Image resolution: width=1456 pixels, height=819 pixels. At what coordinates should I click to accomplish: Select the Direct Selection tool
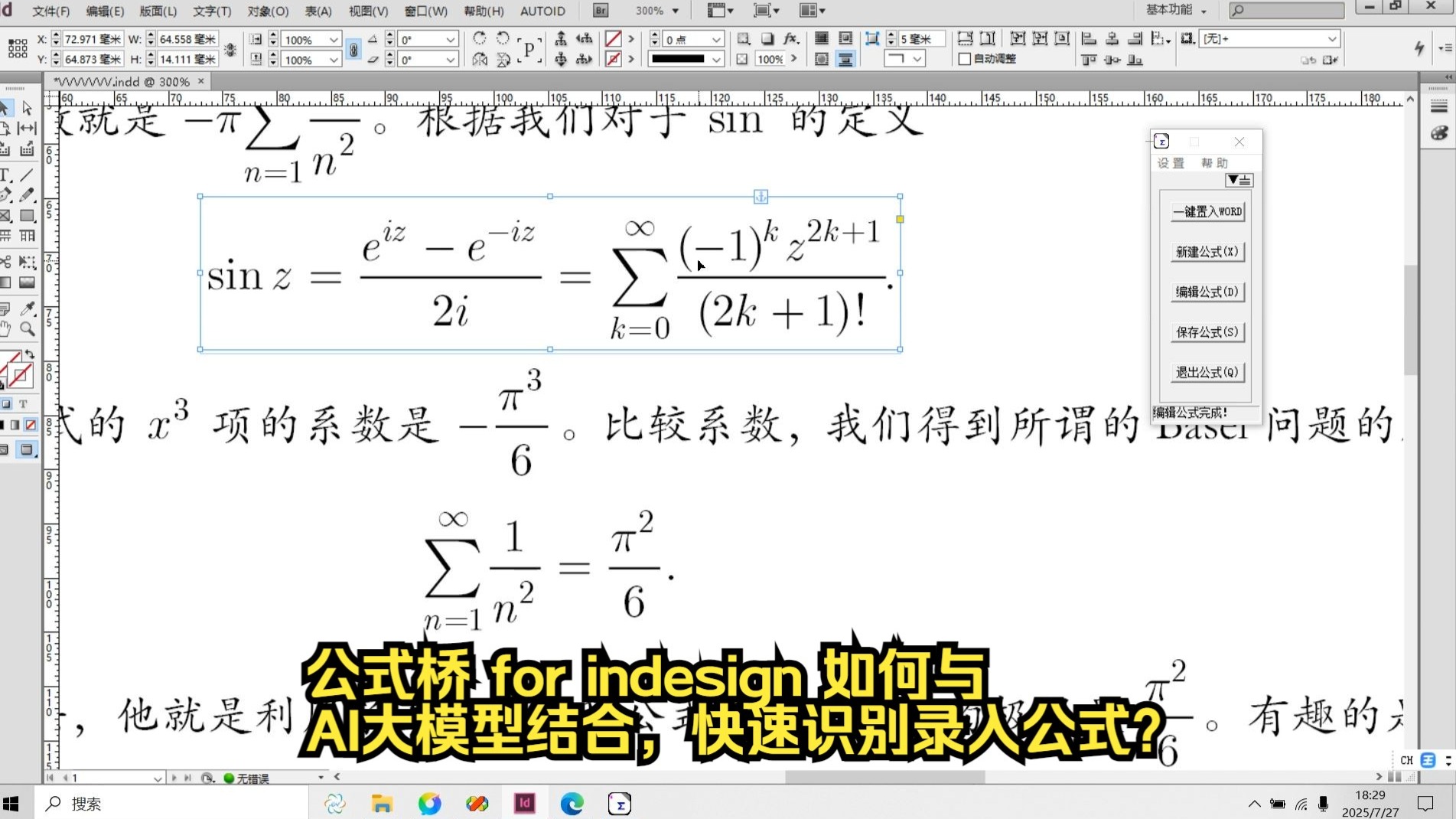tap(28, 108)
